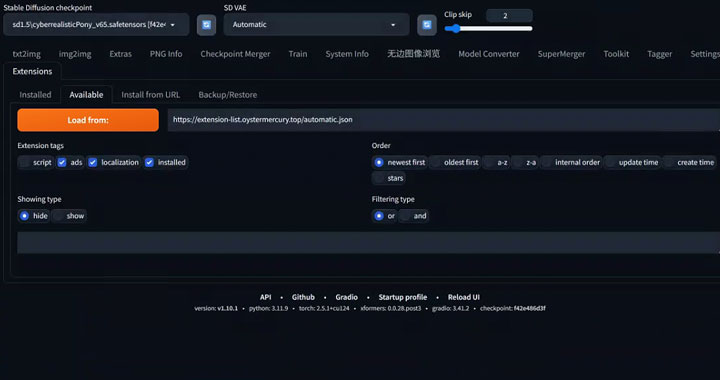Open the Extras tab
Viewport: 720px width, 380px height.
pos(120,54)
